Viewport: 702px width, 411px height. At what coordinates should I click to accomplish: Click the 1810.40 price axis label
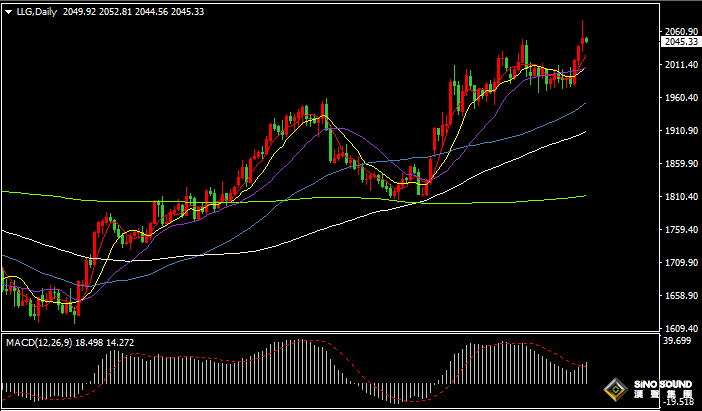tap(680, 197)
